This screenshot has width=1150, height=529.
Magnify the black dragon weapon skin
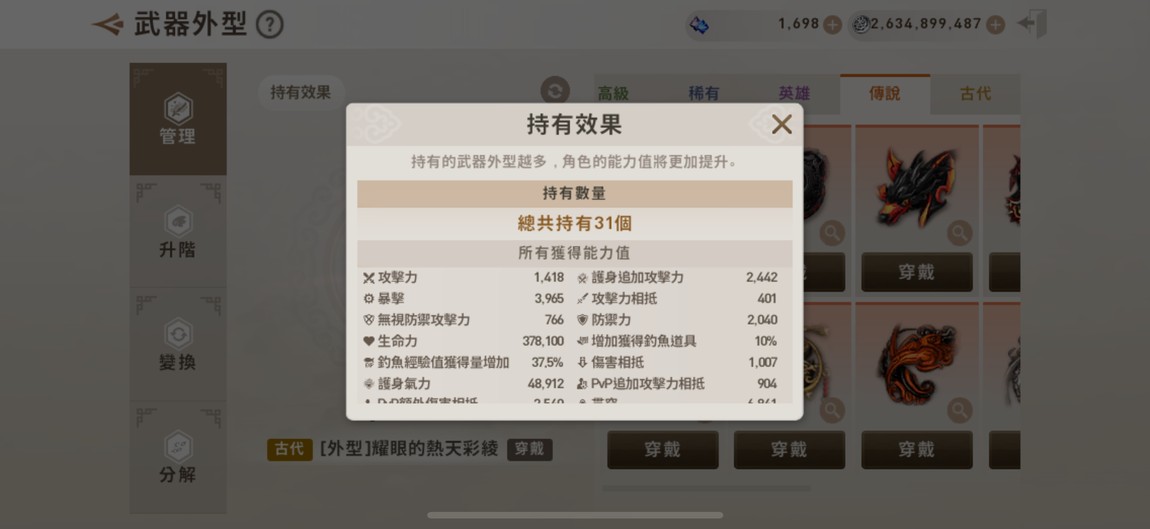click(959, 233)
